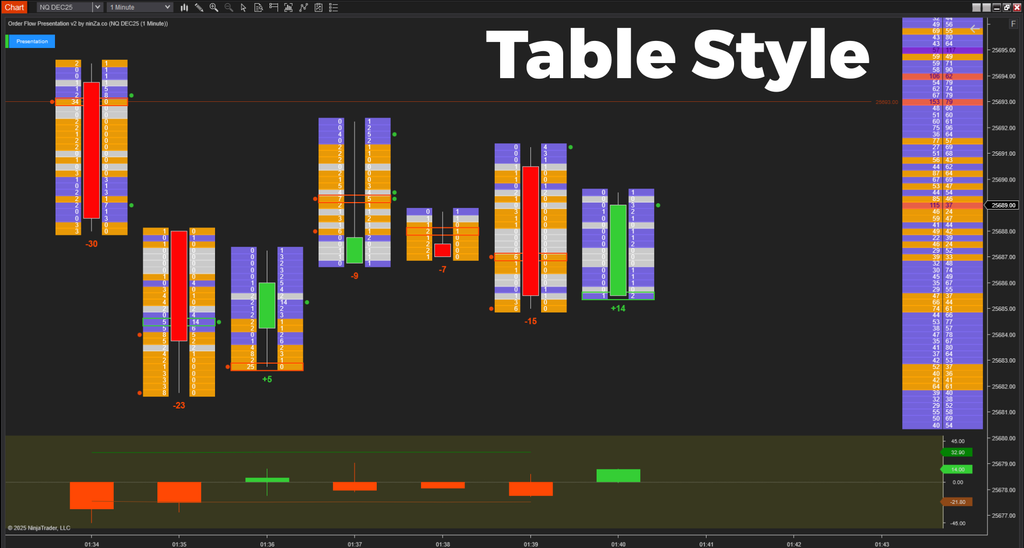This screenshot has width=1024, height=548.
Task: Click the green candle of the 01:40 bar
Action: pyautogui.click(x=618, y=250)
